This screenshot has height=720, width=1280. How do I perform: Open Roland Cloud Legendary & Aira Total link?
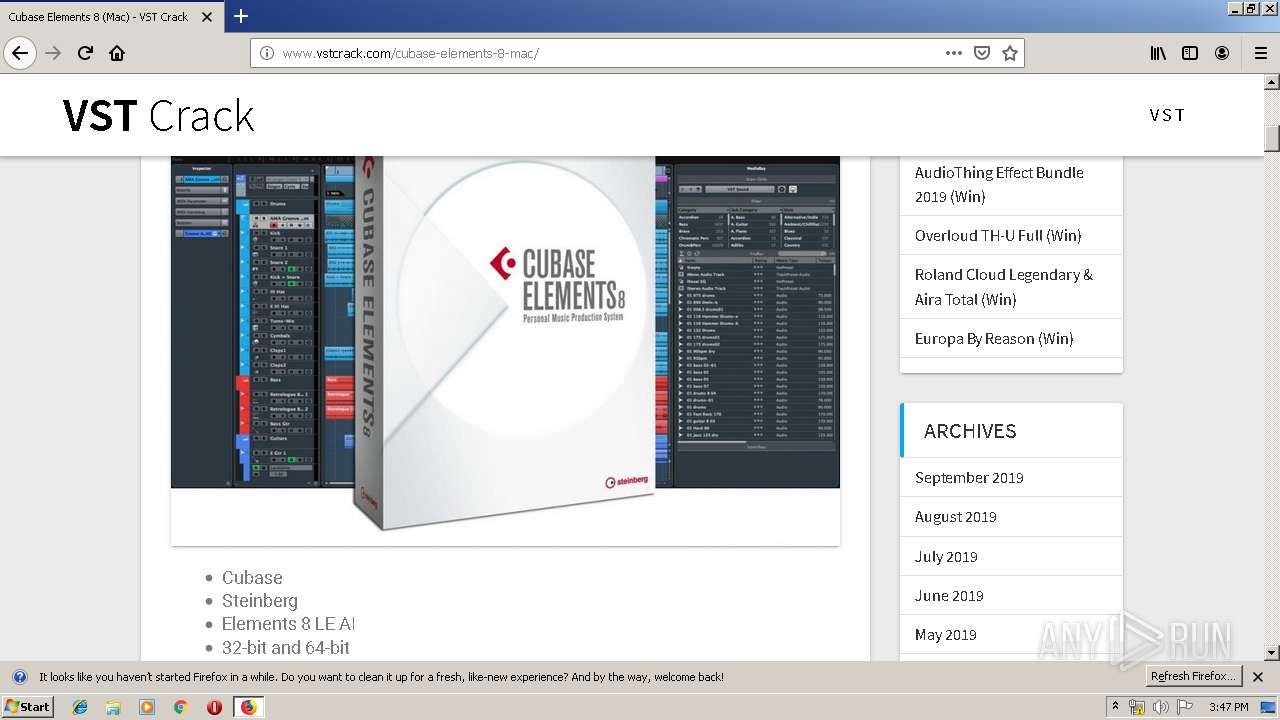1004,287
